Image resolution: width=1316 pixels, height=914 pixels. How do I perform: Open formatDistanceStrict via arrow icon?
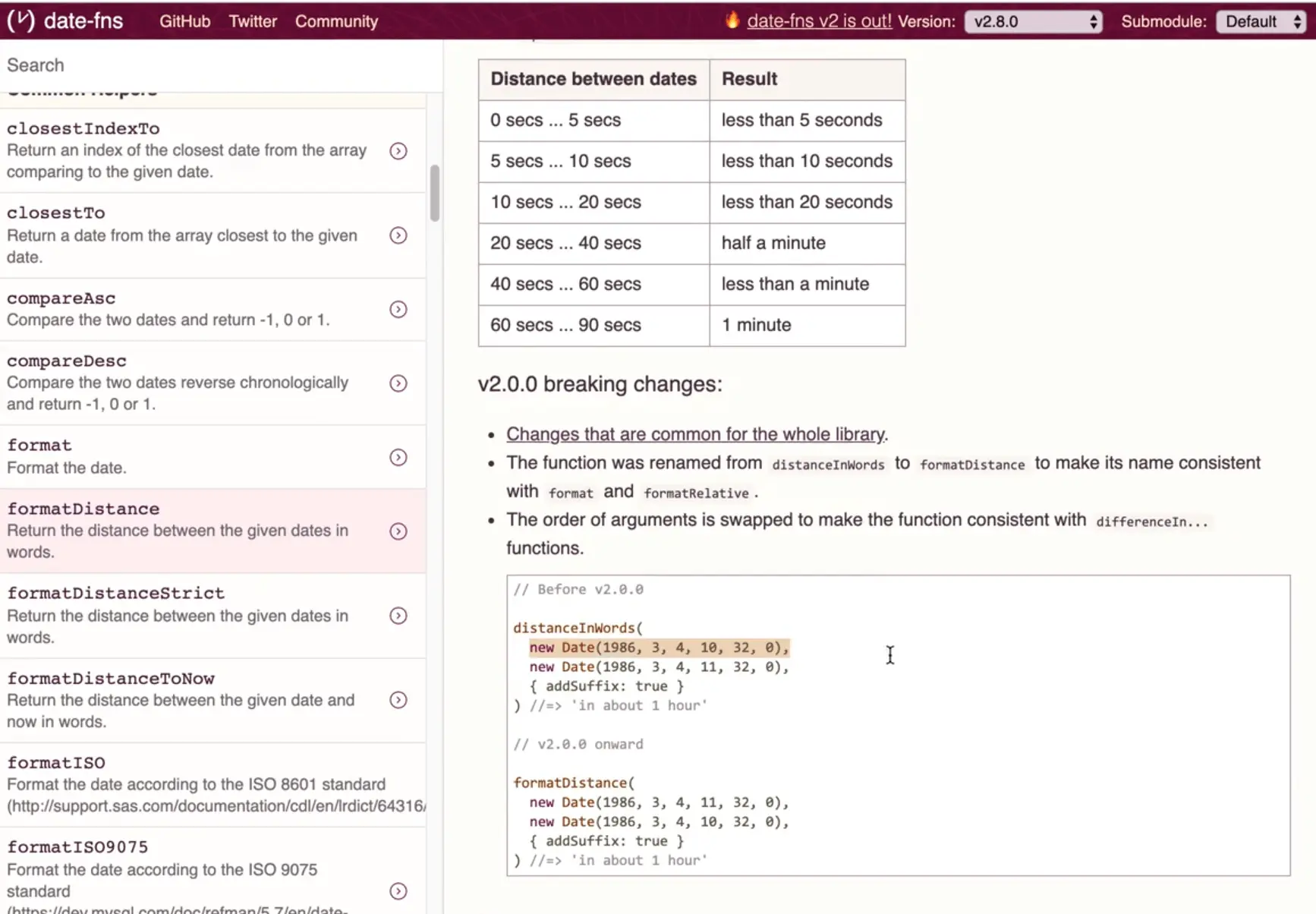(398, 616)
